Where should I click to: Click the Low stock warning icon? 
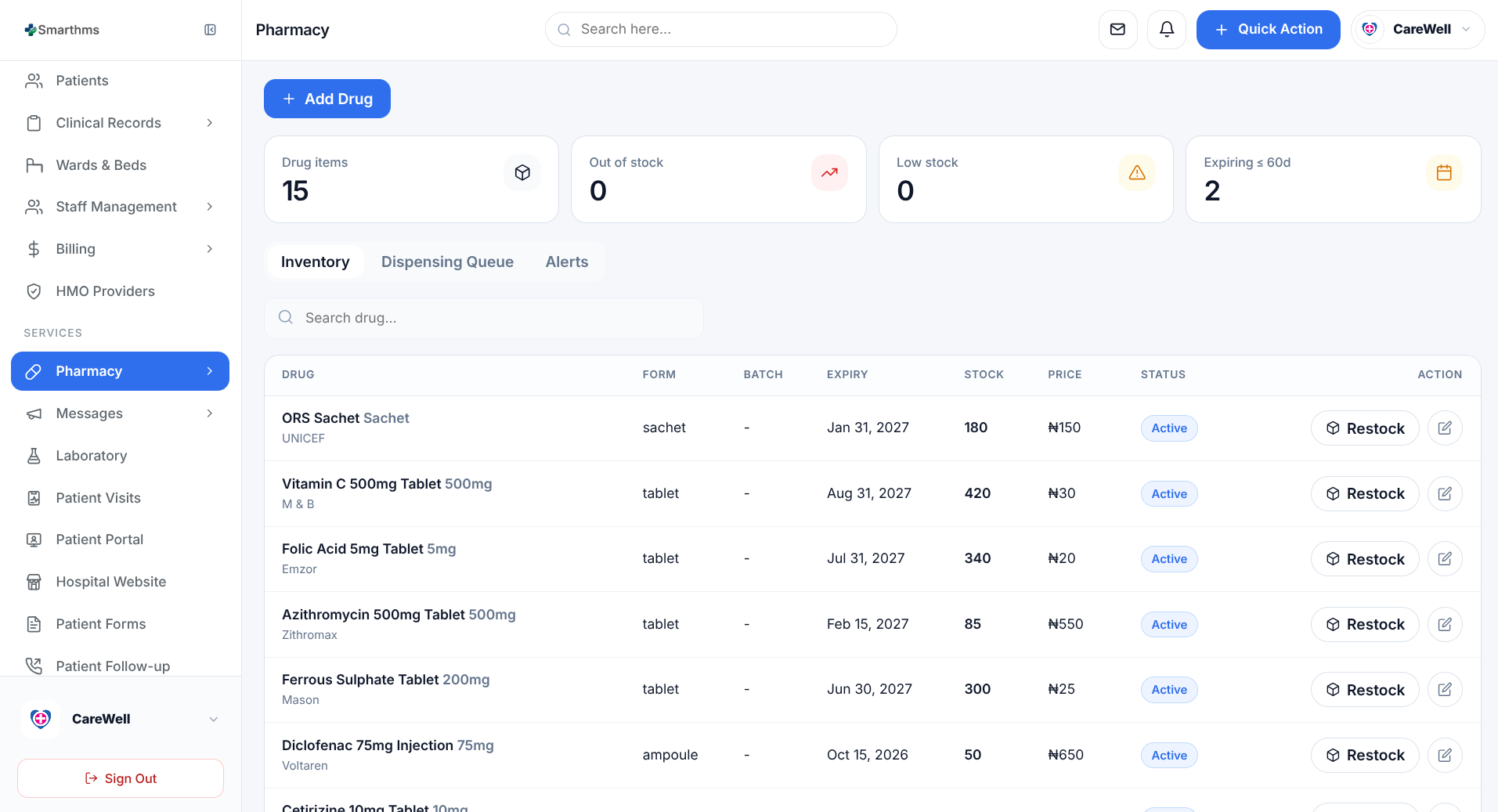[x=1137, y=173]
